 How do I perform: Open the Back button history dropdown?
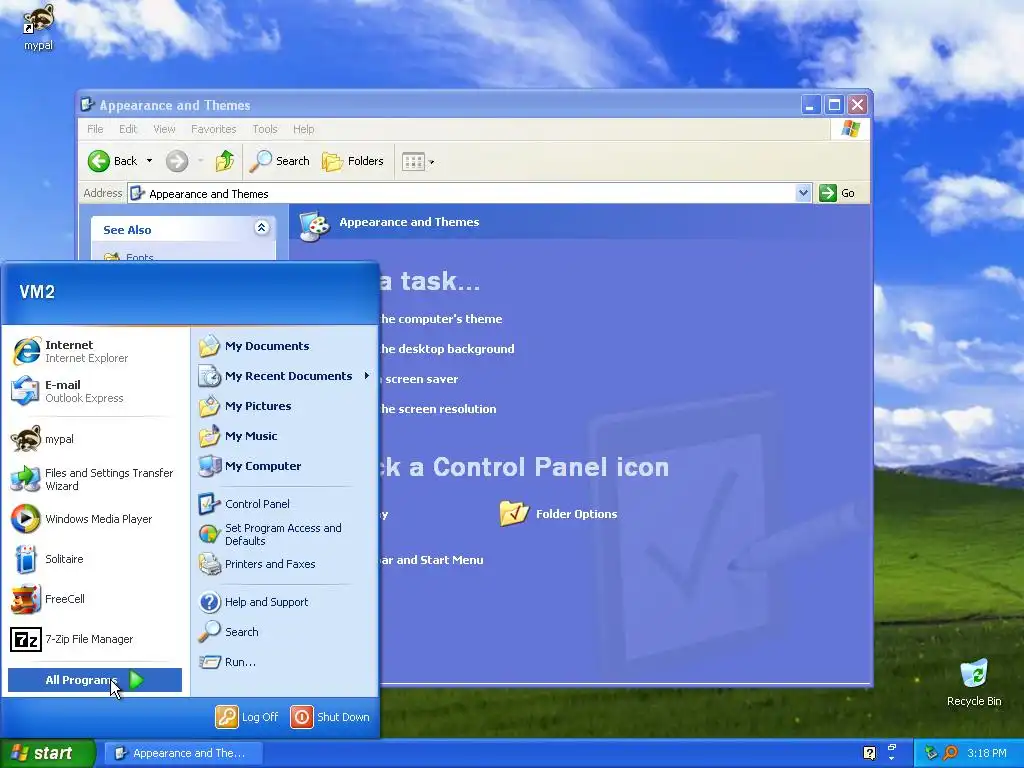coord(150,161)
